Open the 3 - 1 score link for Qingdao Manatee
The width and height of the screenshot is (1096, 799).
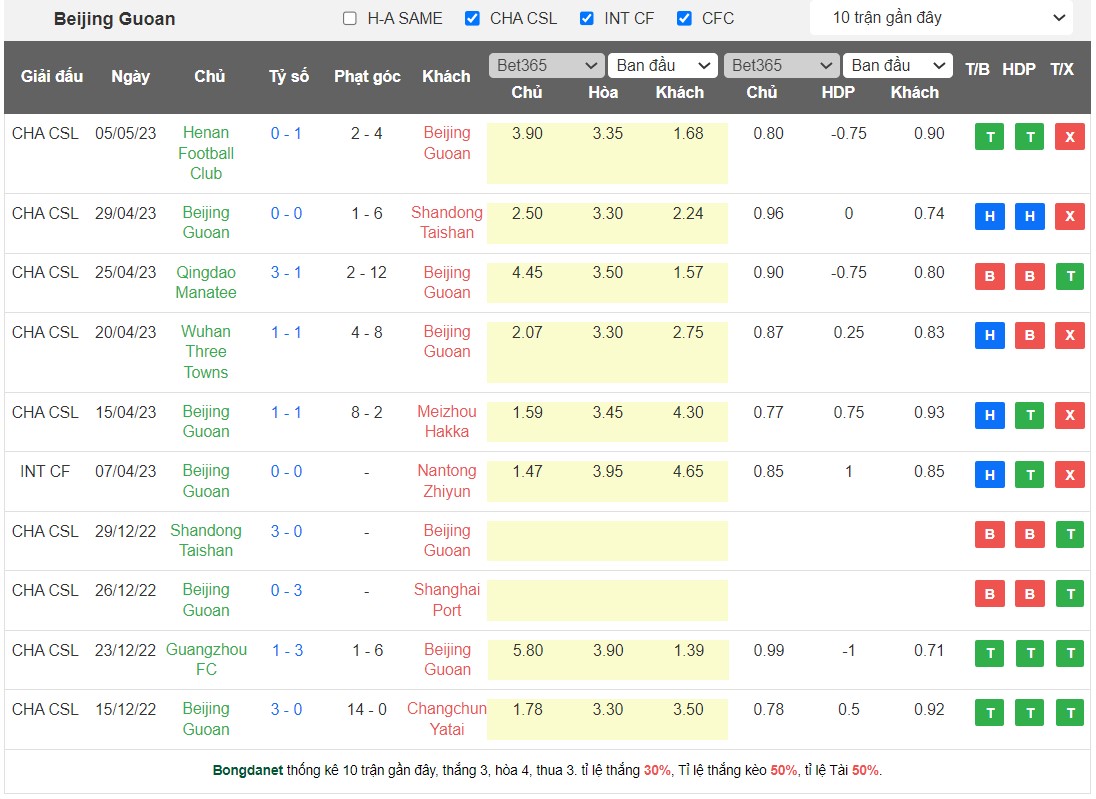pyautogui.click(x=286, y=272)
